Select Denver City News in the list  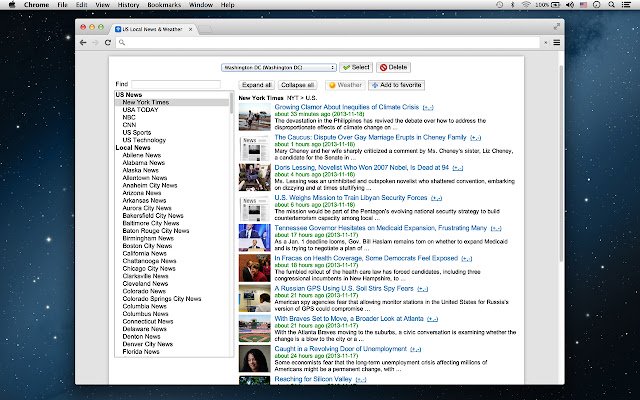148,344
